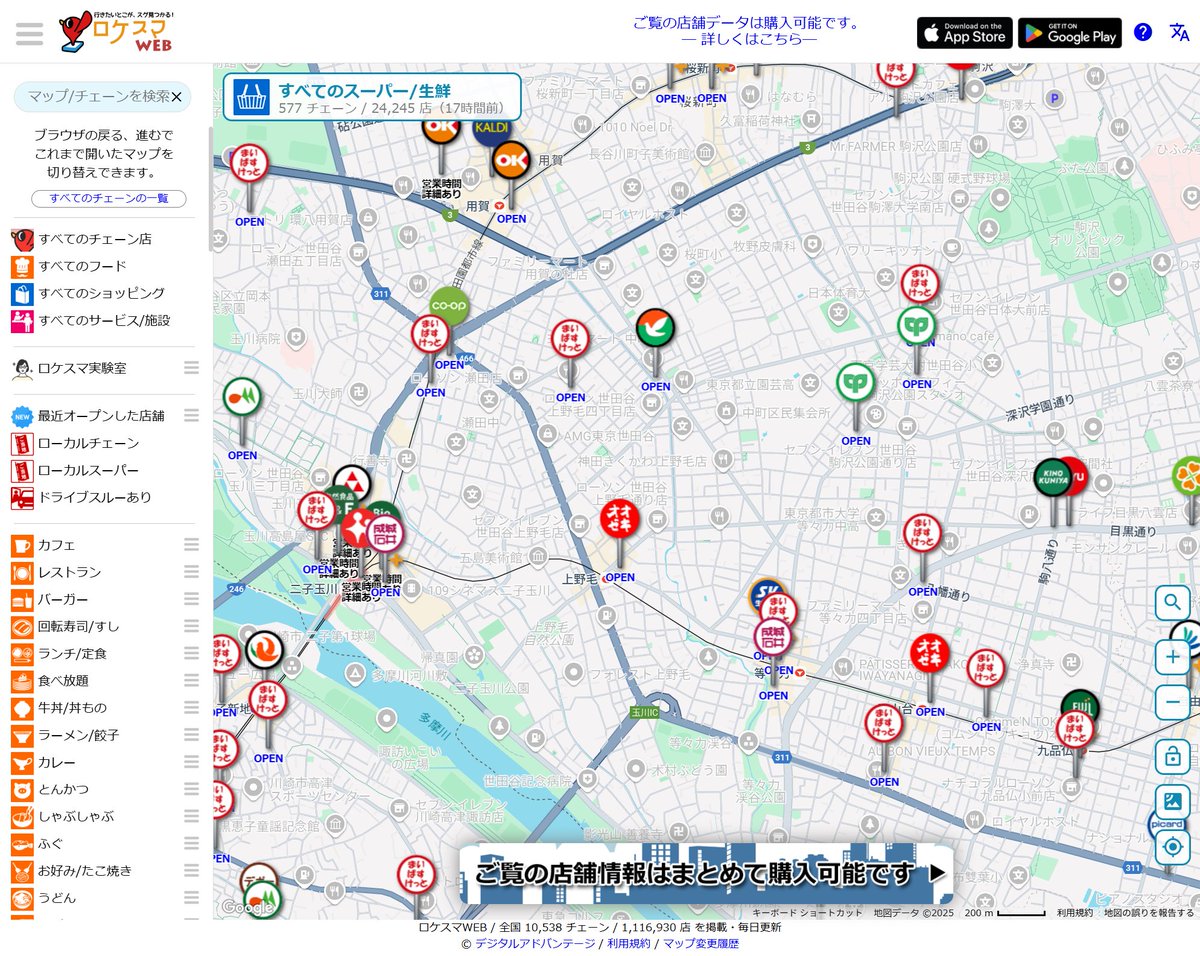The image size is (1200, 956).
Task: Zoom in the map with plus button
Action: [x=1172, y=657]
